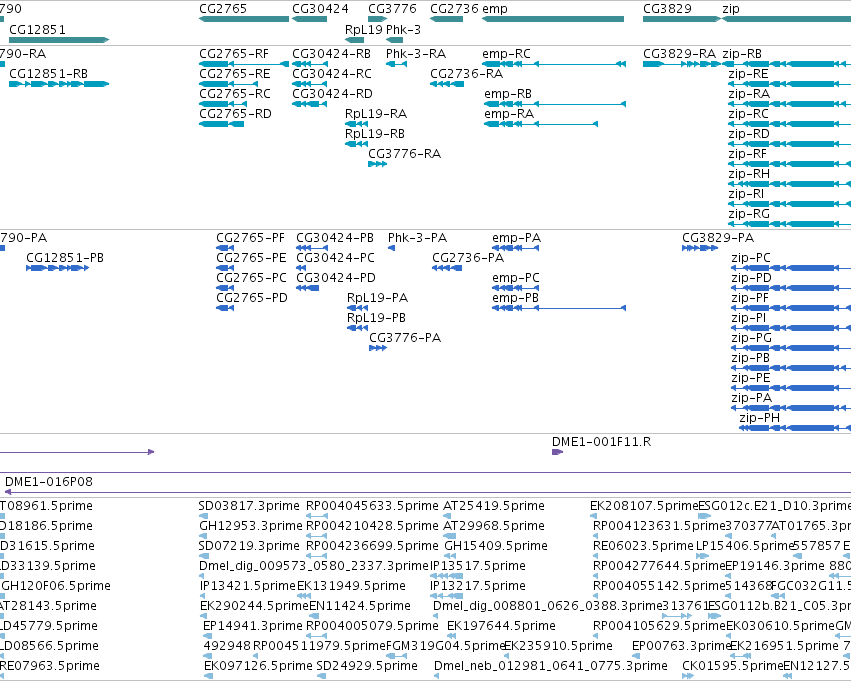Click the CG12851-PB protein label
Screen dimensions: 851x681
click(65, 258)
